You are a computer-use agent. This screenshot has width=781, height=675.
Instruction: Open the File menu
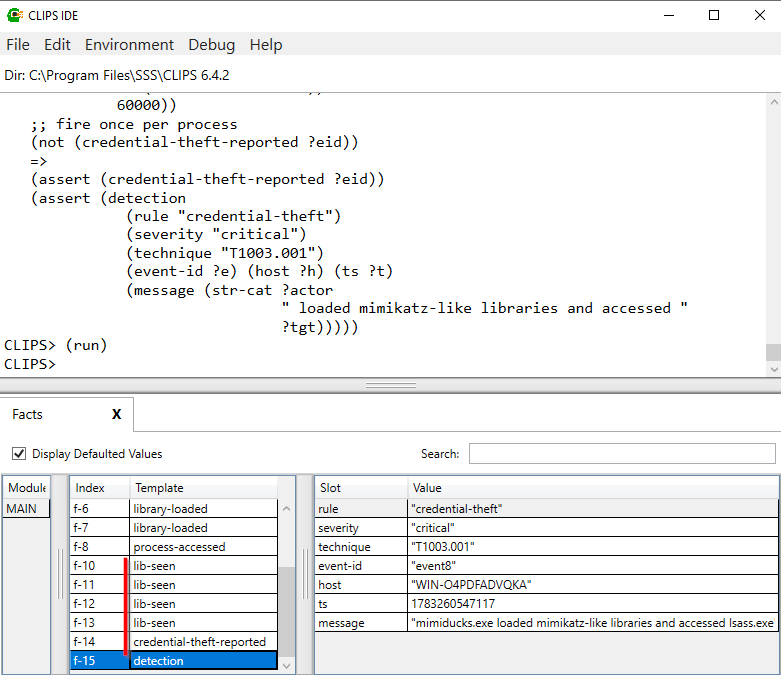click(x=18, y=45)
